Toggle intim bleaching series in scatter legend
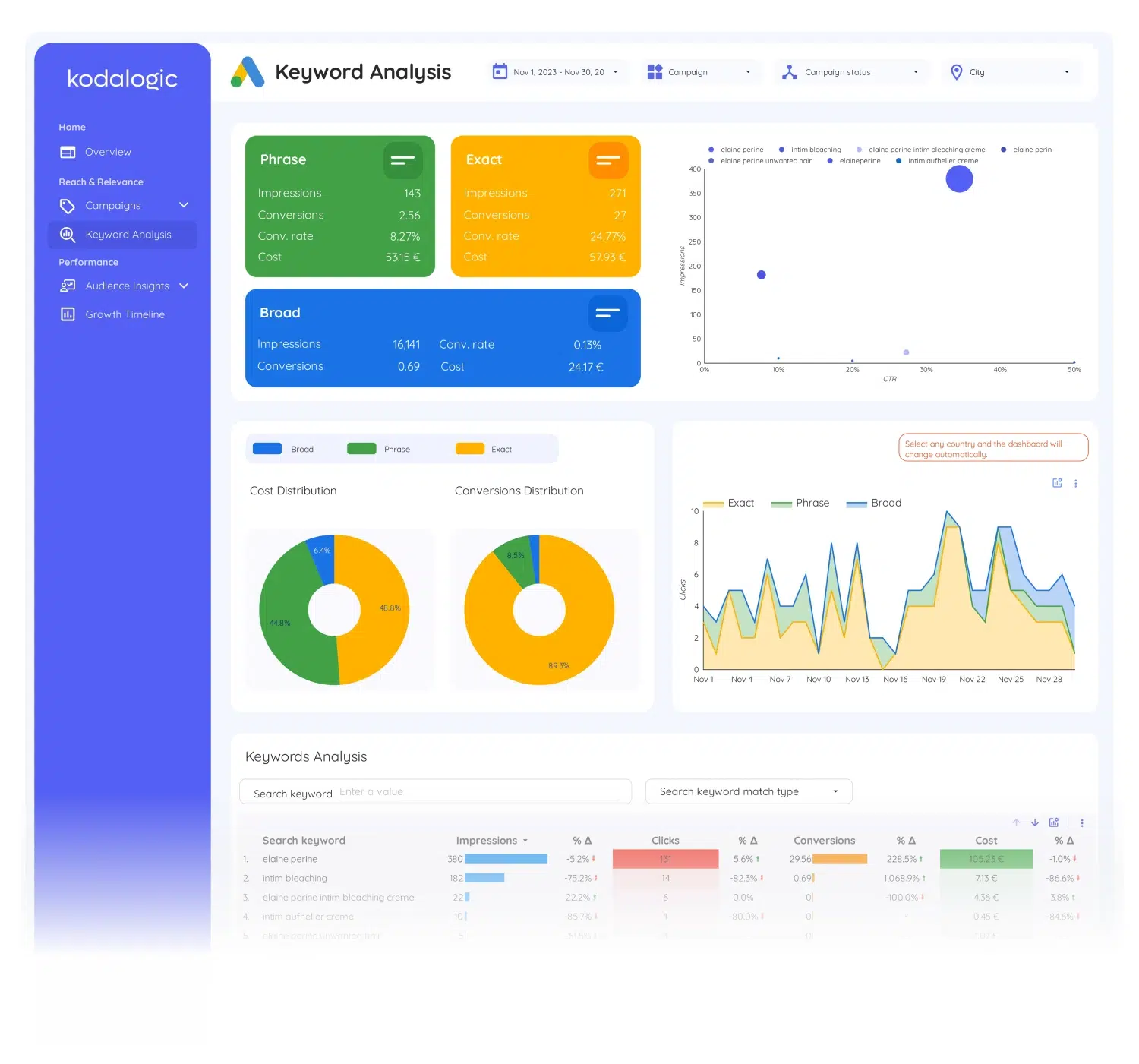This screenshot has width=1139, height=1064. 810,150
